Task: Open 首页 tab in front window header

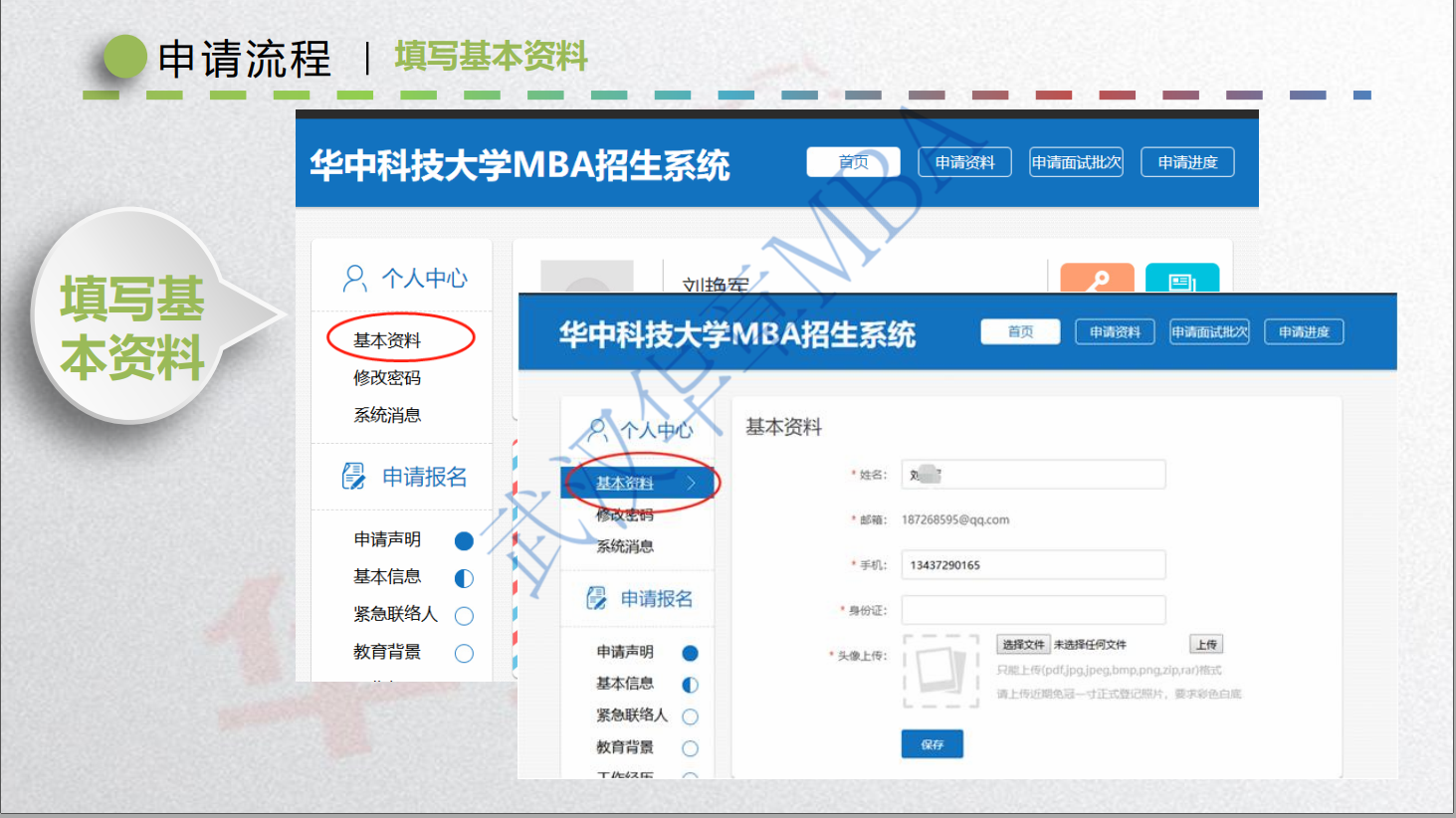Action: pyautogui.click(x=1020, y=331)
